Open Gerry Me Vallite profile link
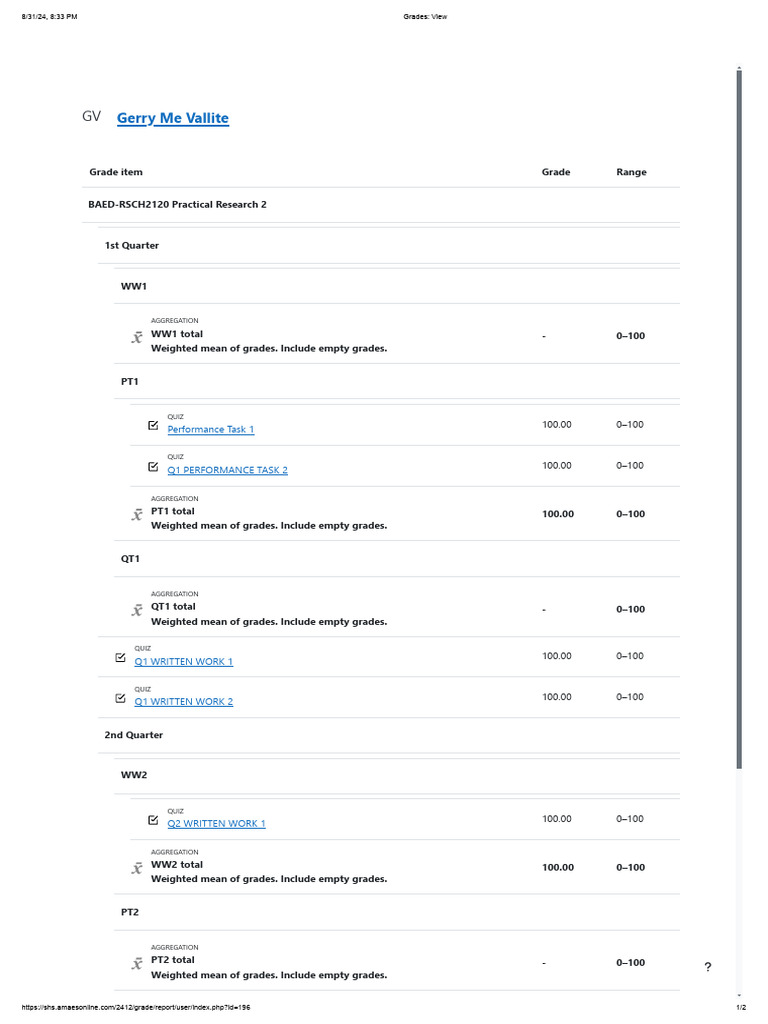 point(173,118)
